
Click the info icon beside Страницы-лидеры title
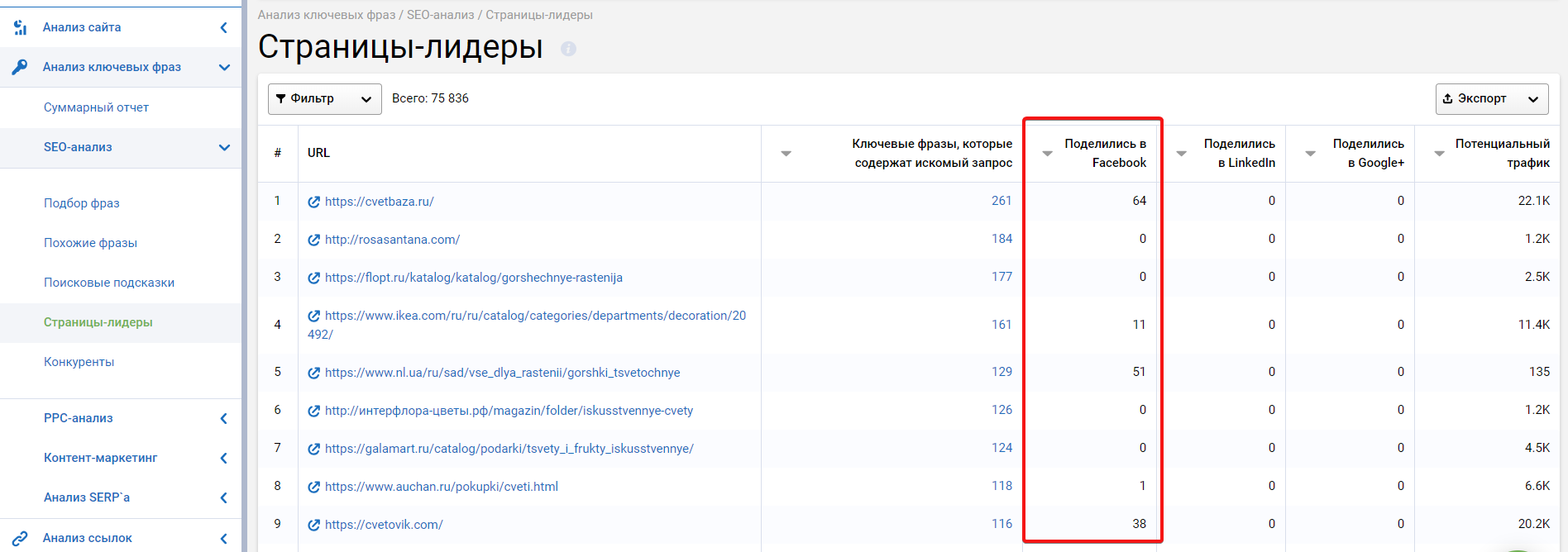(x=568, y=49)
